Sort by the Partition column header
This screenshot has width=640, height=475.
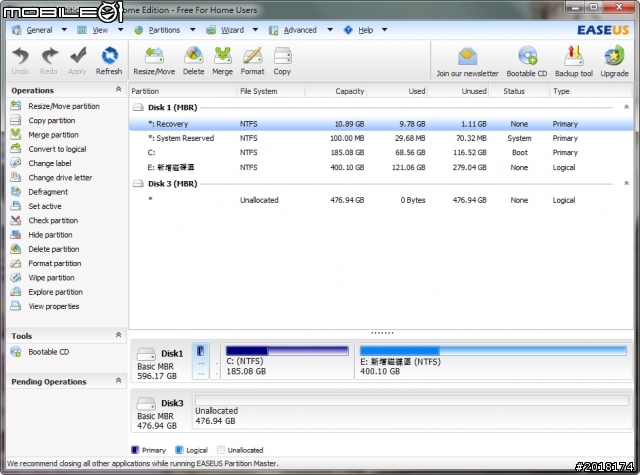[183, 91]
